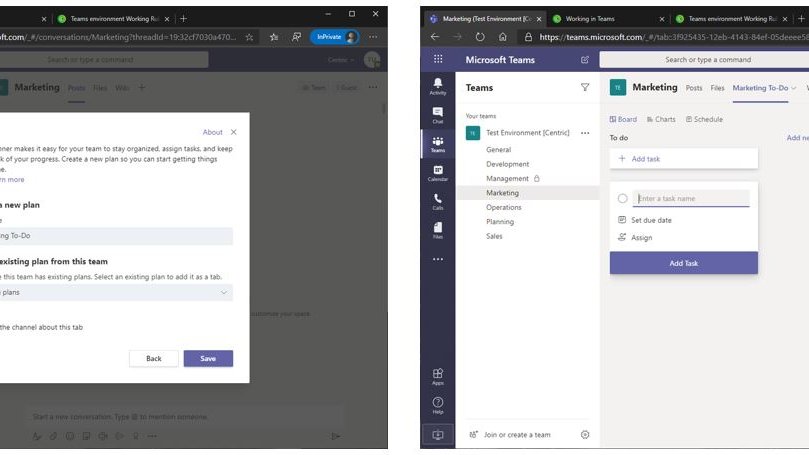
Task: Click Add task row under To do
Action: [684, 159]
